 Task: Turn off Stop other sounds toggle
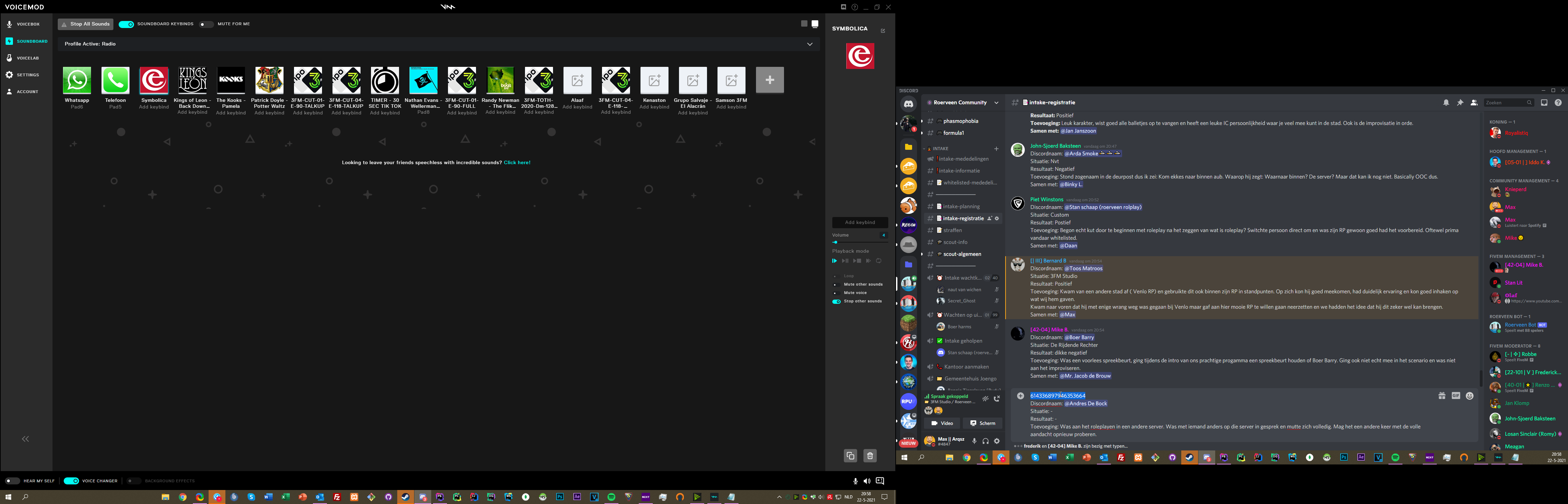point(836,301)
